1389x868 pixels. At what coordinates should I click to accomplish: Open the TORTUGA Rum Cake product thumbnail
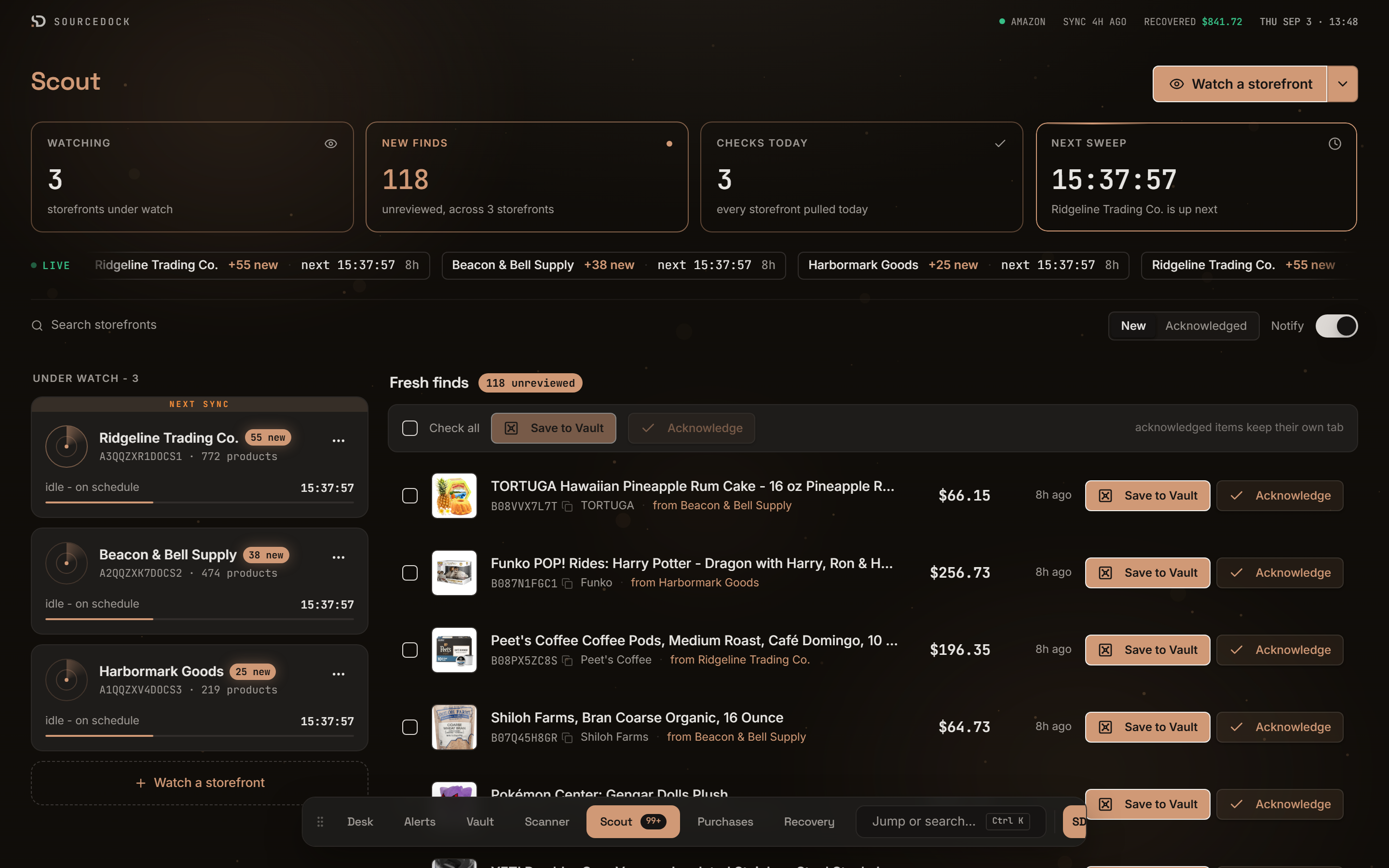(454, 495)
